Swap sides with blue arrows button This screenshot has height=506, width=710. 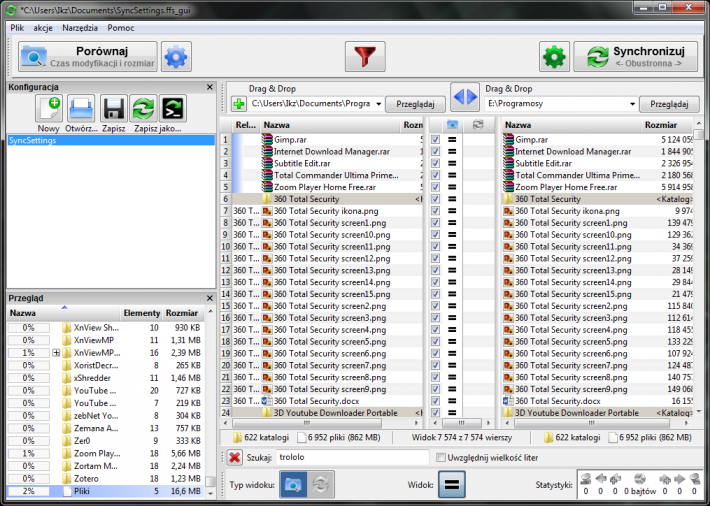(x=465, y=97)
